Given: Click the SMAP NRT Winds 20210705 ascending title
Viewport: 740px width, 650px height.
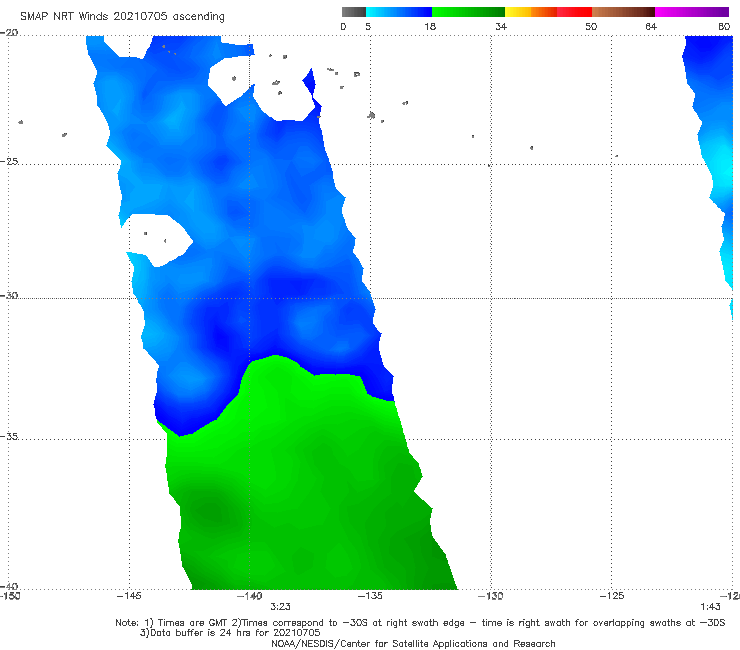Looking at the screenshot, I should coord(122,16).
